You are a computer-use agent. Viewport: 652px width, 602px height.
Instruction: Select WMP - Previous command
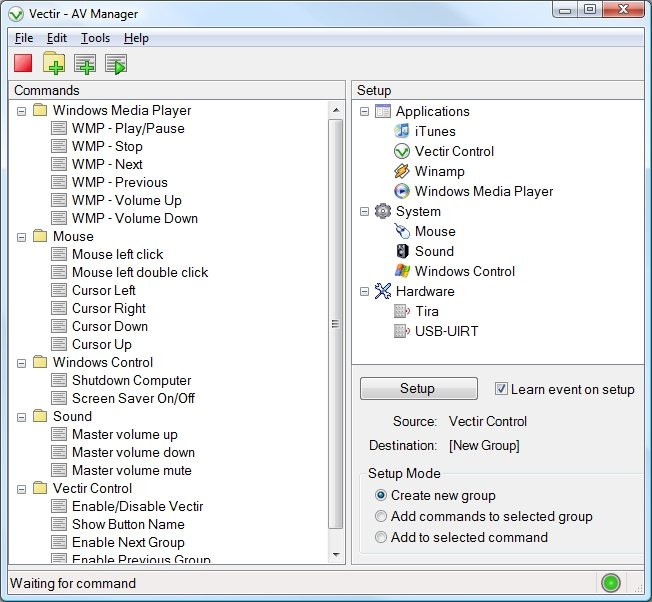click(120, 182)
